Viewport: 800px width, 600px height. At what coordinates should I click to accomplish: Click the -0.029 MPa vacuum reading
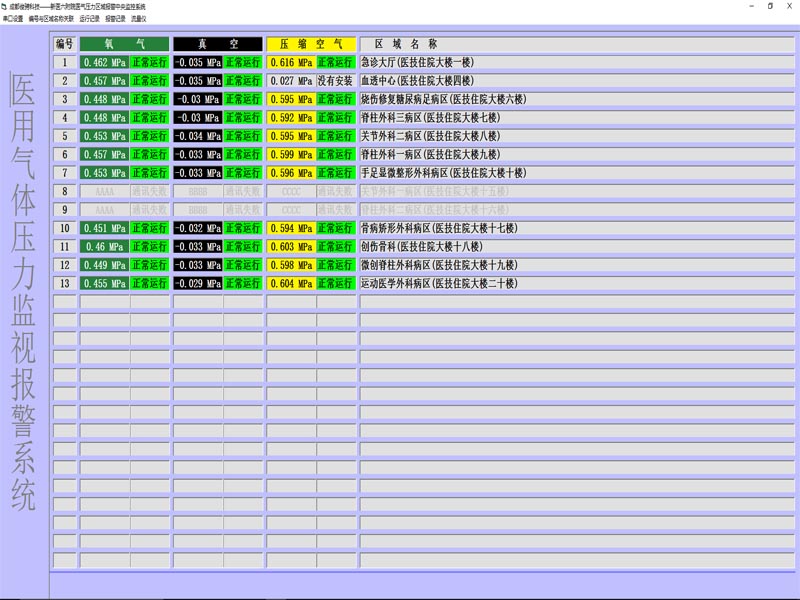pos(197,284)
